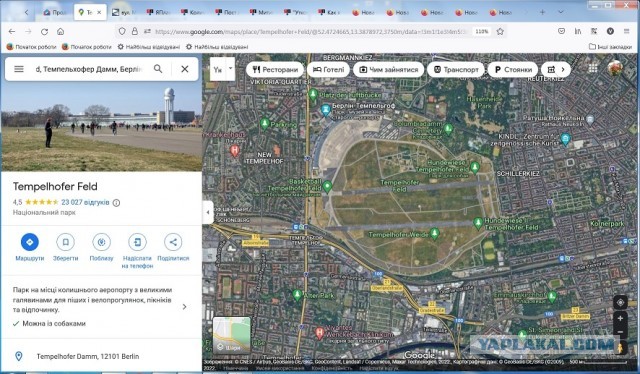The width and height of the screenshot is (640, 374).
Task: Switch to the ЯПлак... browser tab
Action: tap(159, 13)
